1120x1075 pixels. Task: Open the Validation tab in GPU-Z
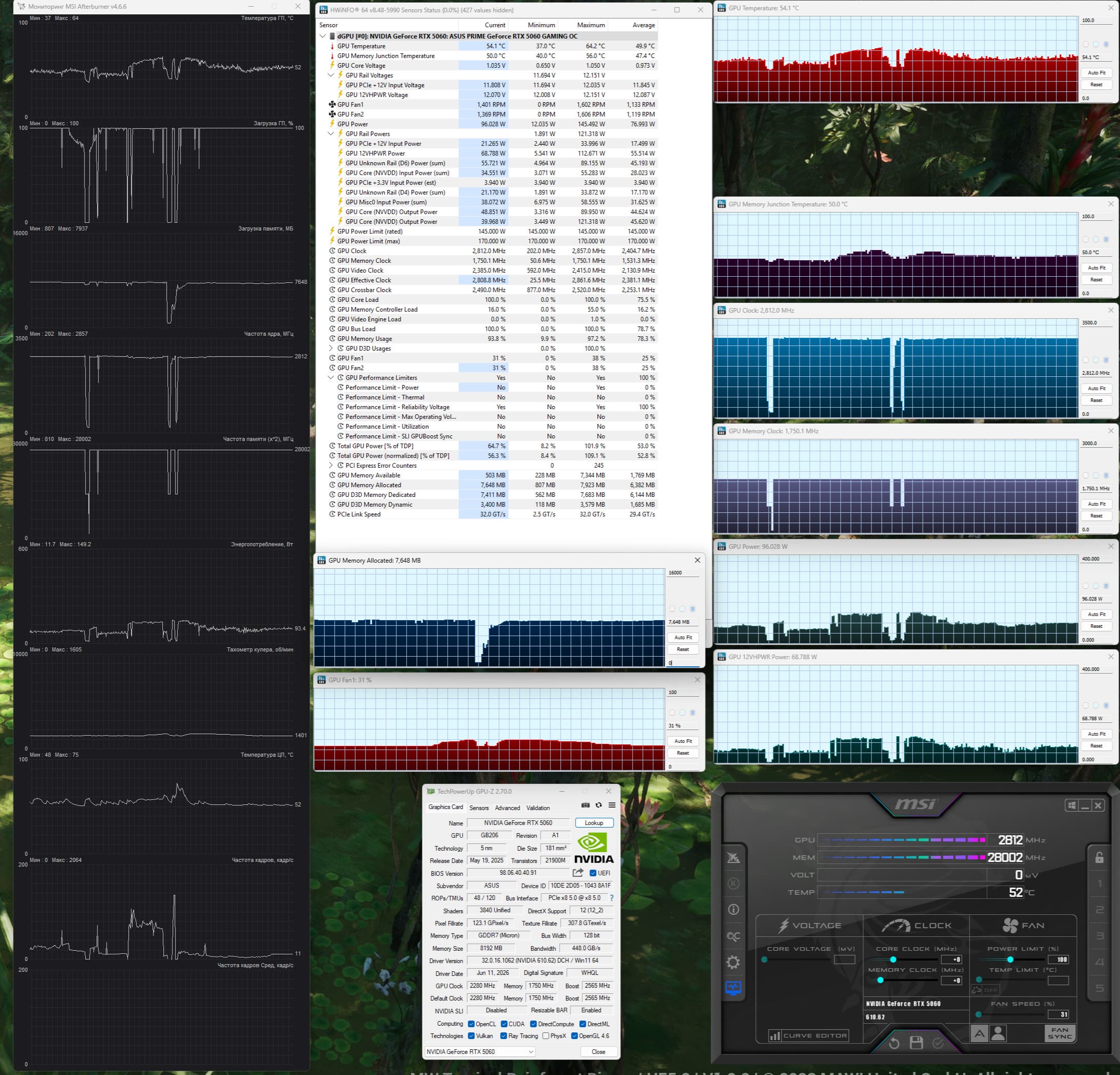pos(538,808)
